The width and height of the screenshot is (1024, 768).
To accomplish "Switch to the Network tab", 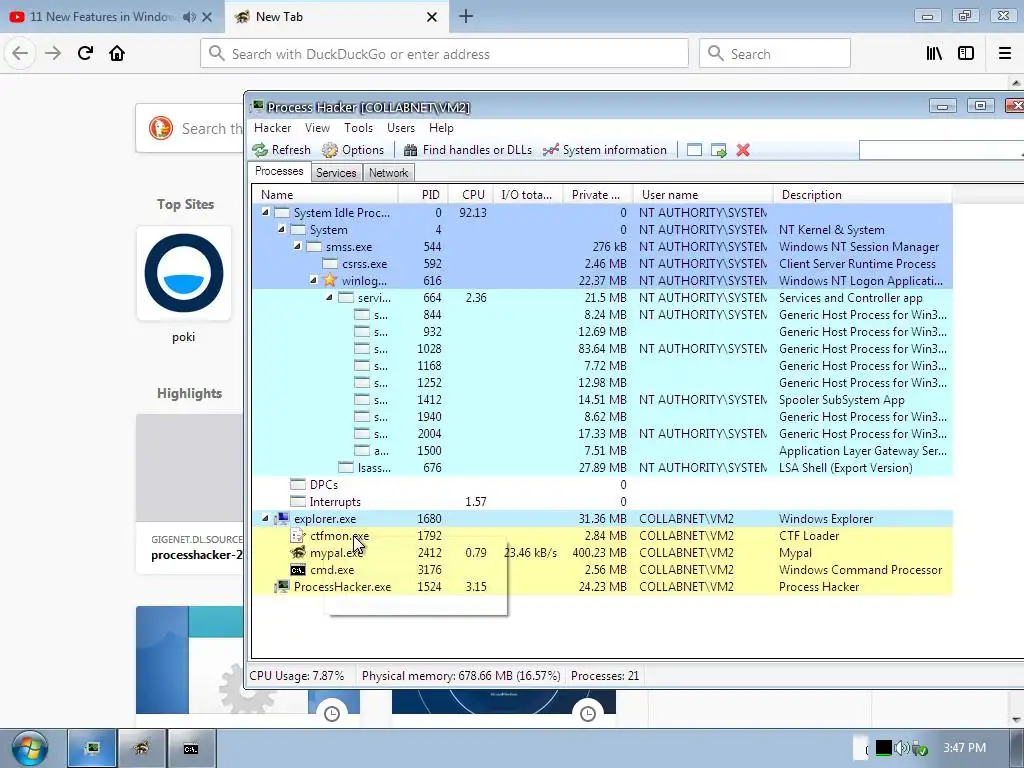I will 389,173.
